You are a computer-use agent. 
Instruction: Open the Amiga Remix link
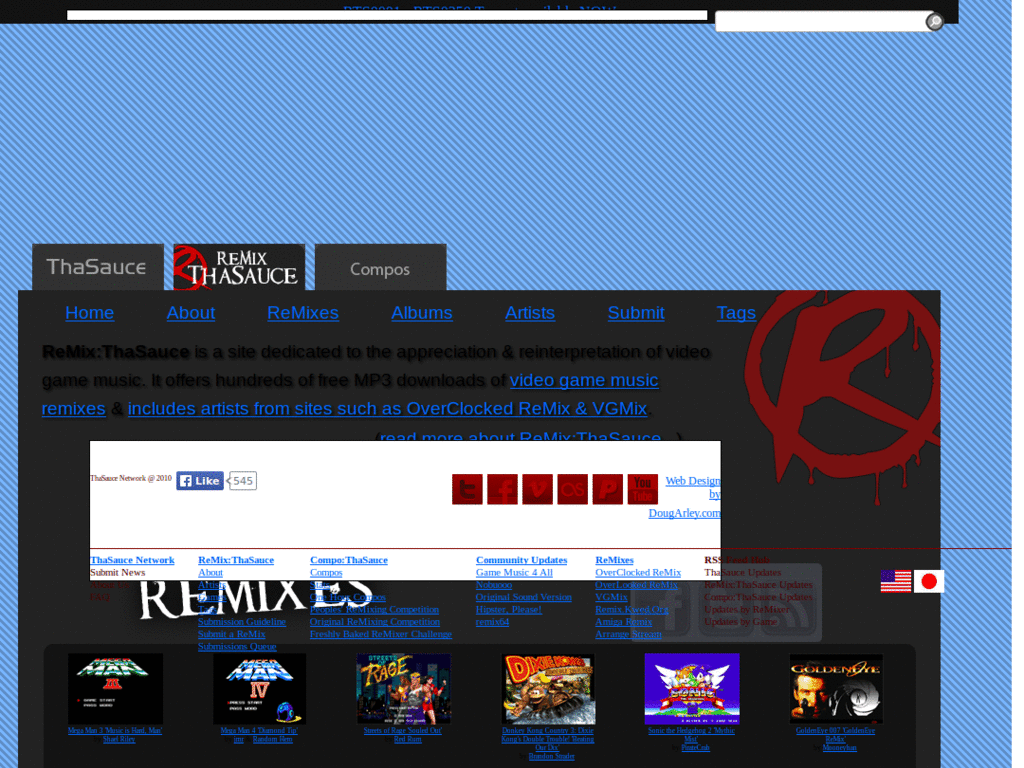coord(624,622)
